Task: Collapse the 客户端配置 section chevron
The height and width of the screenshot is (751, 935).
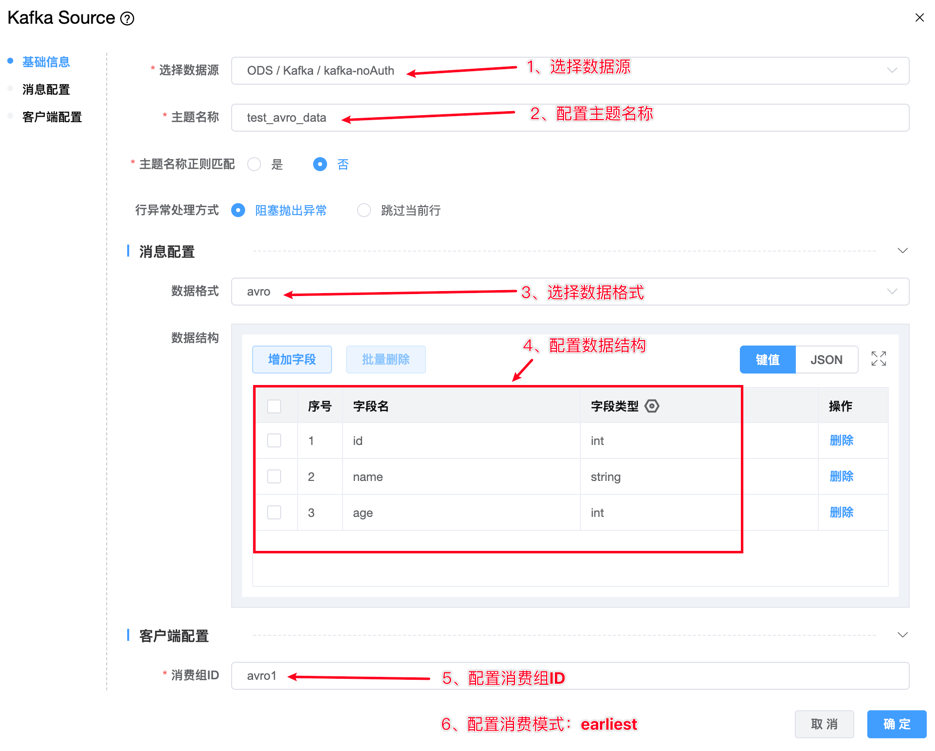Action: pos(902,635)
